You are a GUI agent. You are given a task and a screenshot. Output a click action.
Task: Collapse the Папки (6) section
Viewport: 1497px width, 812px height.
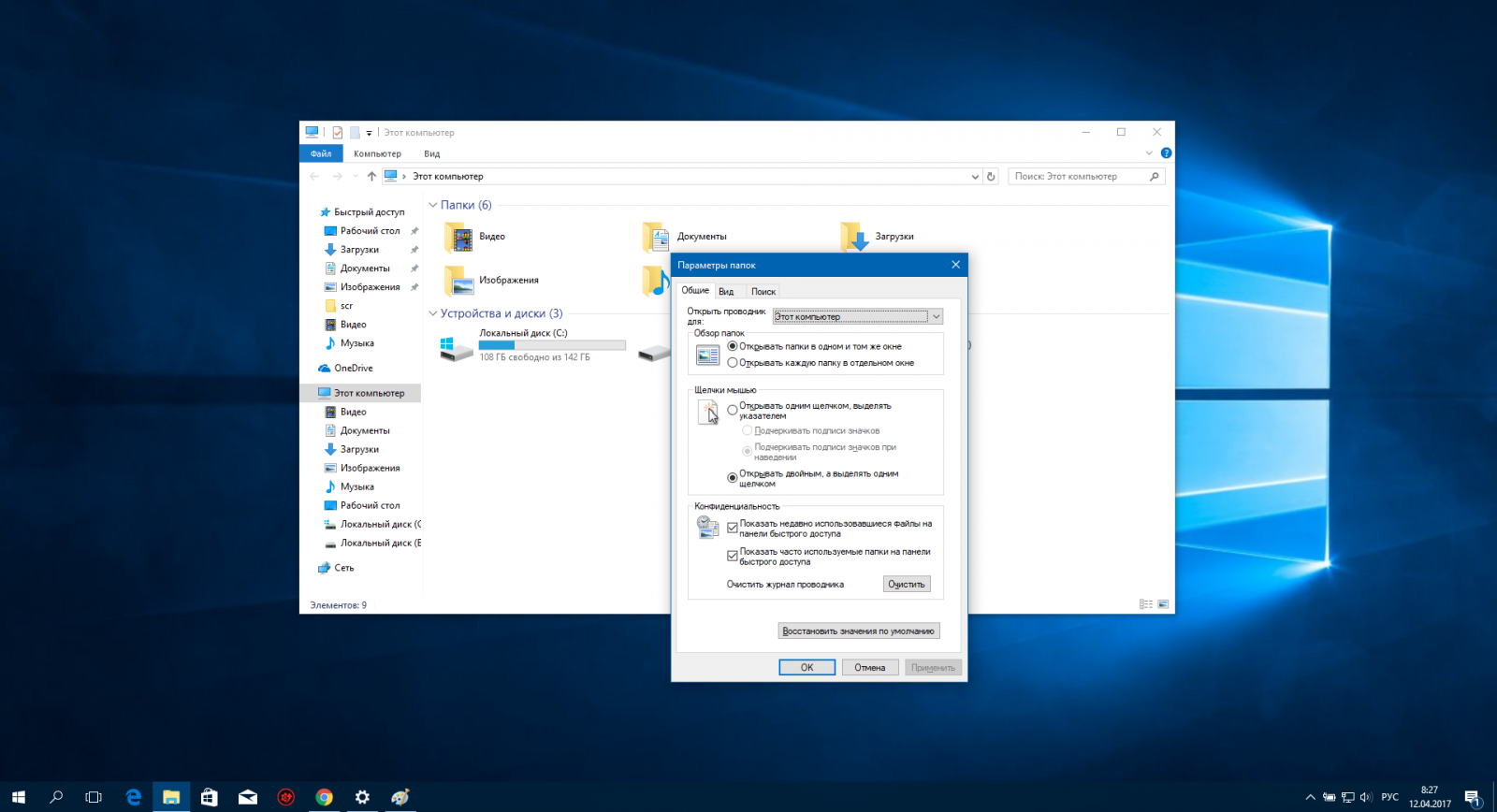click(433, 205)
